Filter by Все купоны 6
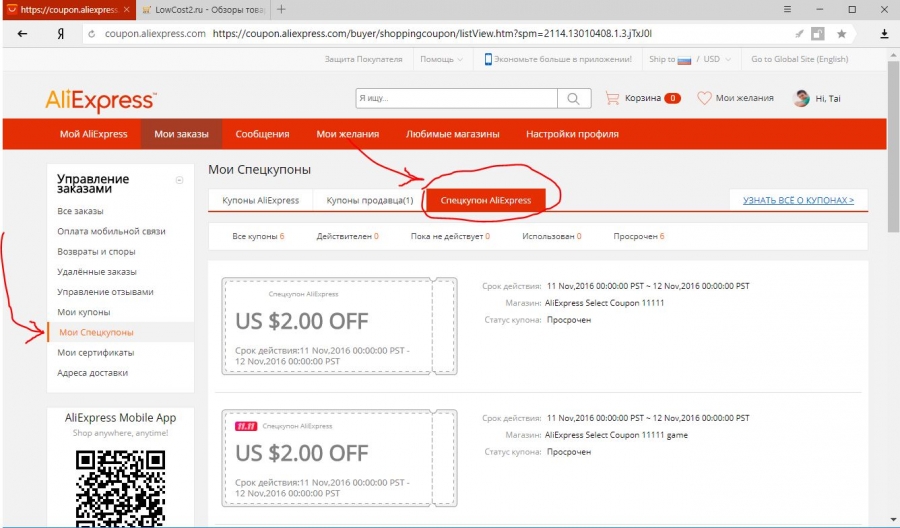The height and width of the screenshot is (528, 900). coord(258,236)
